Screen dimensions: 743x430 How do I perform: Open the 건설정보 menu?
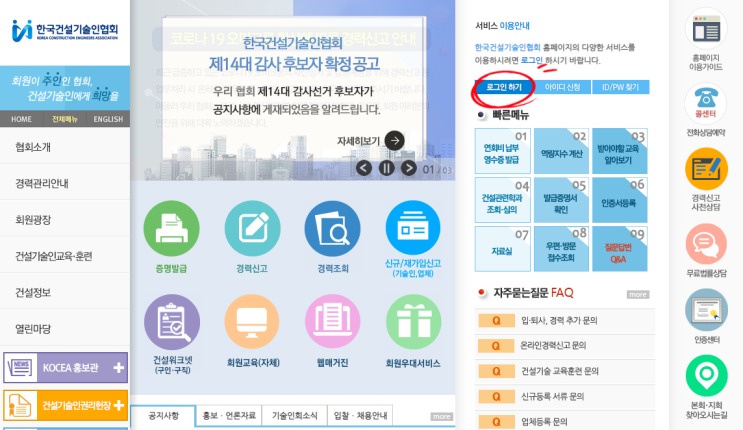tap(65, 293)
